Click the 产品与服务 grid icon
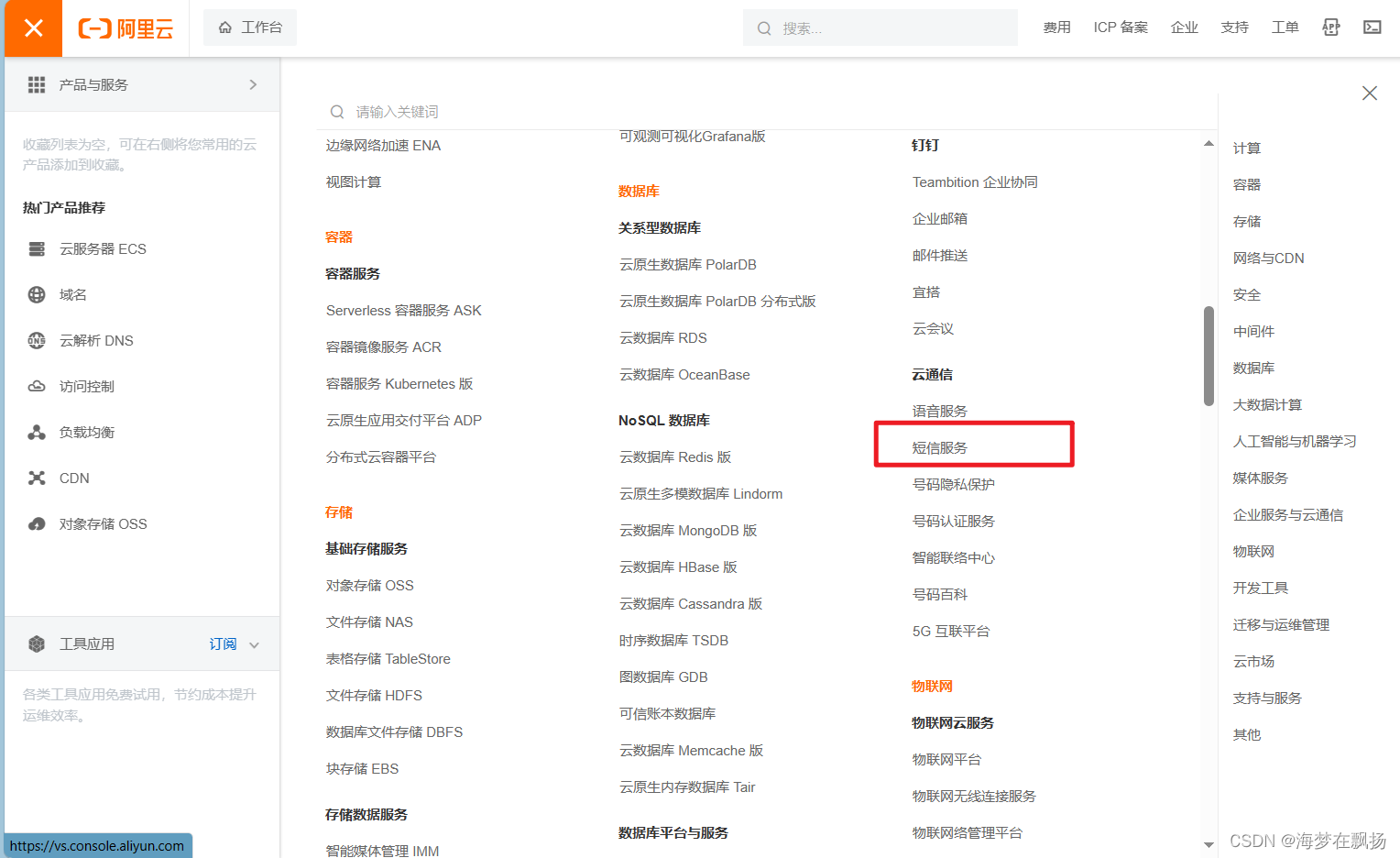The width and height of the screenshot is (1400, 858). tap(37, 84)
